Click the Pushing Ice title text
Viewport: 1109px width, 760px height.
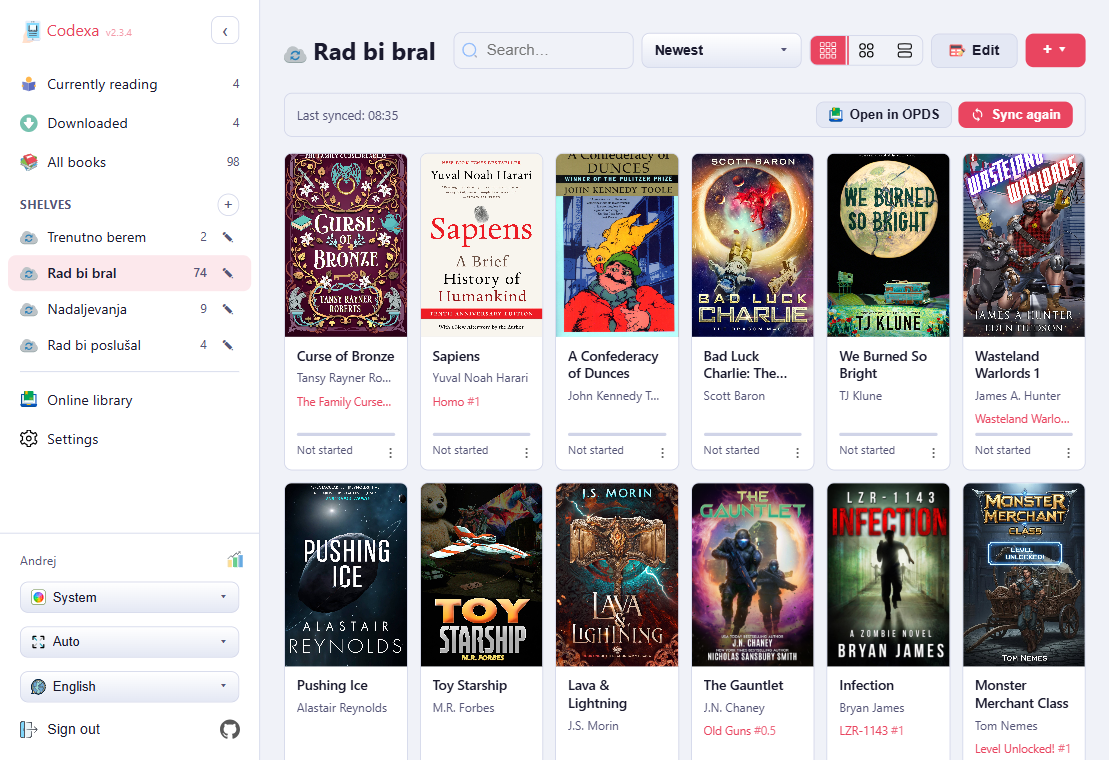[x=332, y=685]
